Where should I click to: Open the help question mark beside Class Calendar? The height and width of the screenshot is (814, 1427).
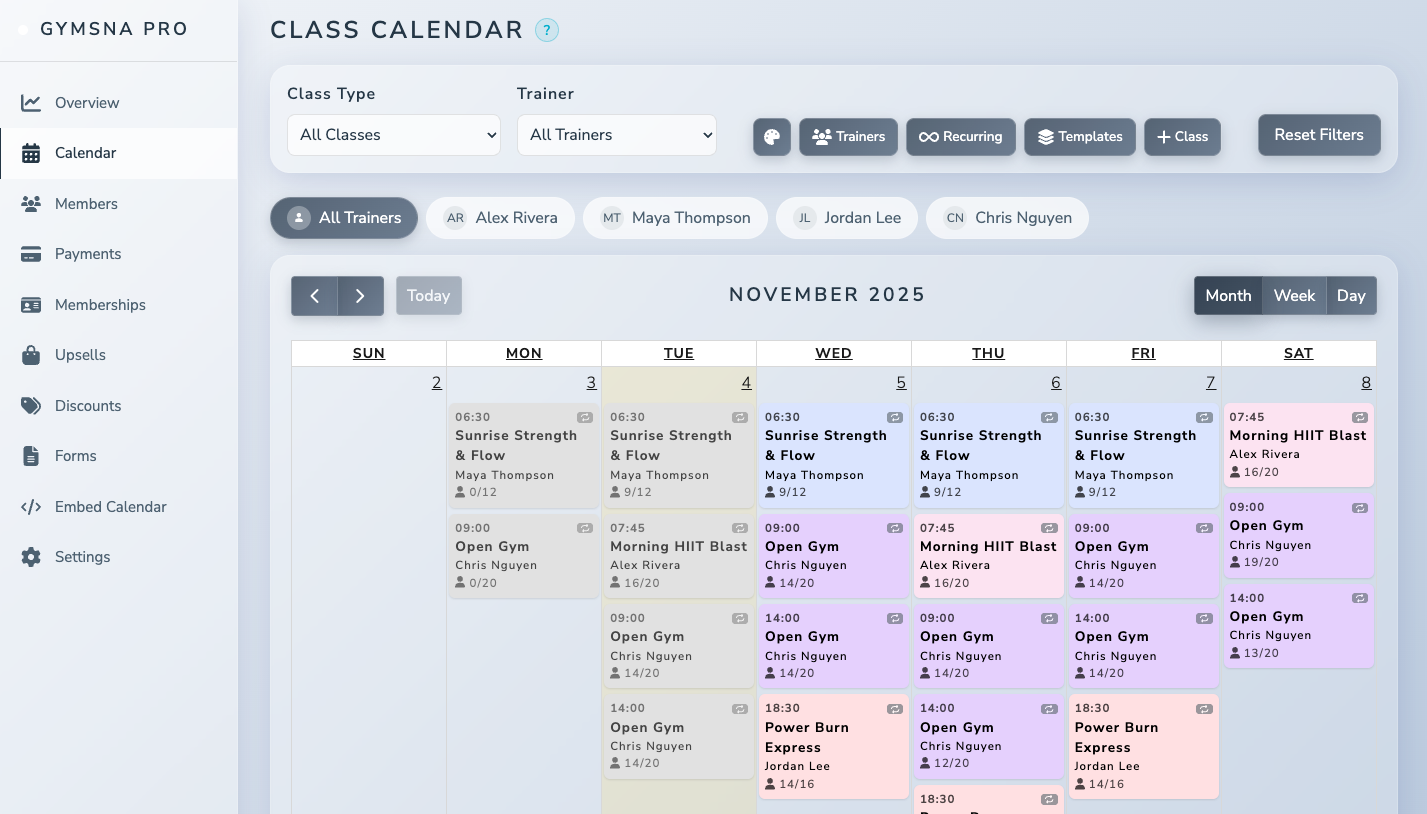coord(547,30)
